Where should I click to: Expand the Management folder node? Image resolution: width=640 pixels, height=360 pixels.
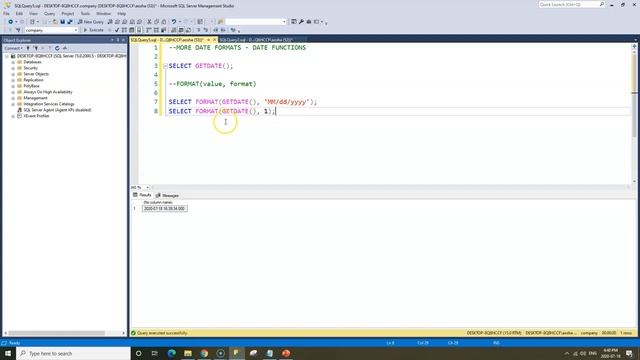[13, 98]
